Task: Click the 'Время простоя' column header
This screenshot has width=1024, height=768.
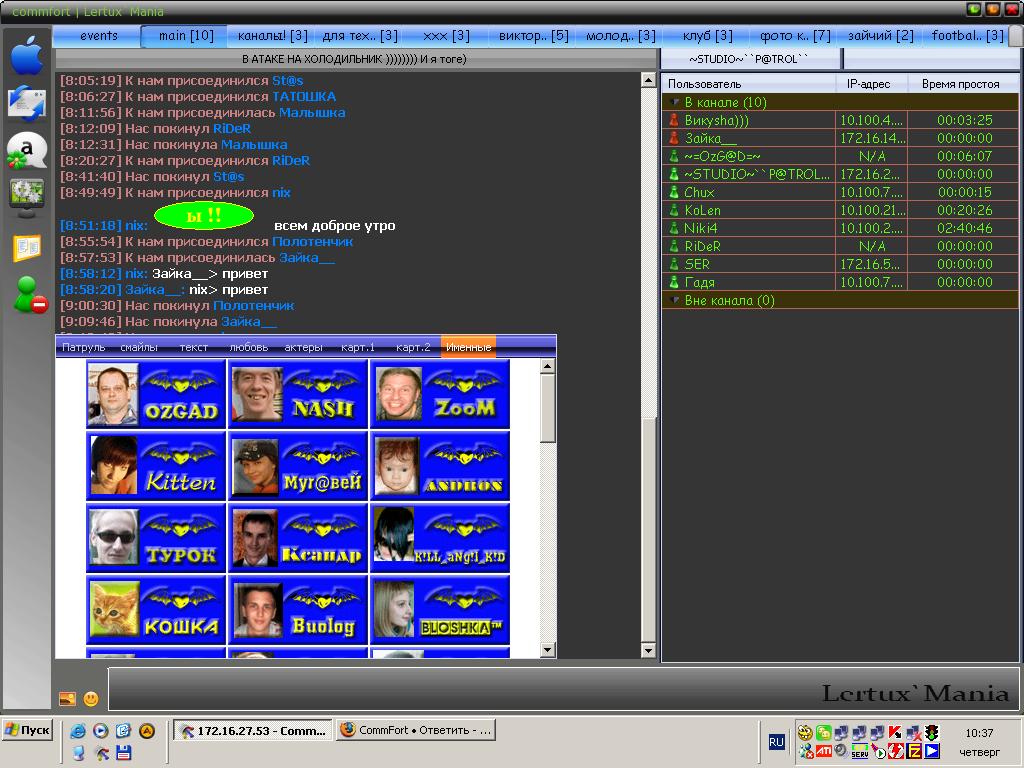Action: tap(960, 84)
